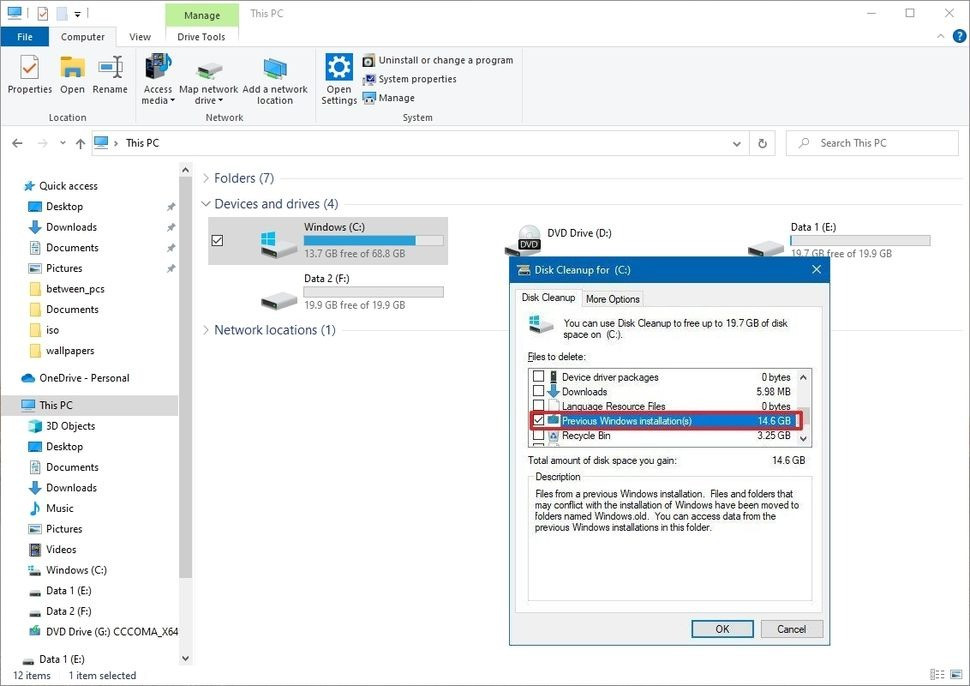
Task: Click OK in Disk Cleanup dialog
Action: [x=722, y=628]
